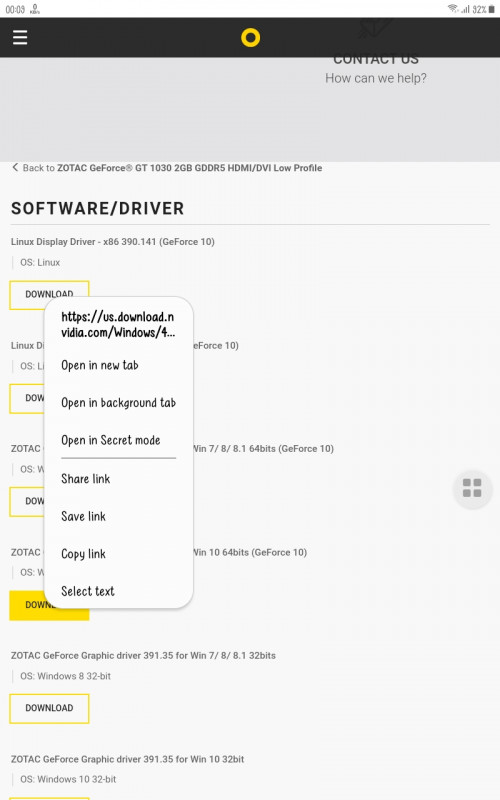This screenshot has height=800, width=500.
Task: Download Linux x86 390.141 display driver
Action: click(49, 294)
